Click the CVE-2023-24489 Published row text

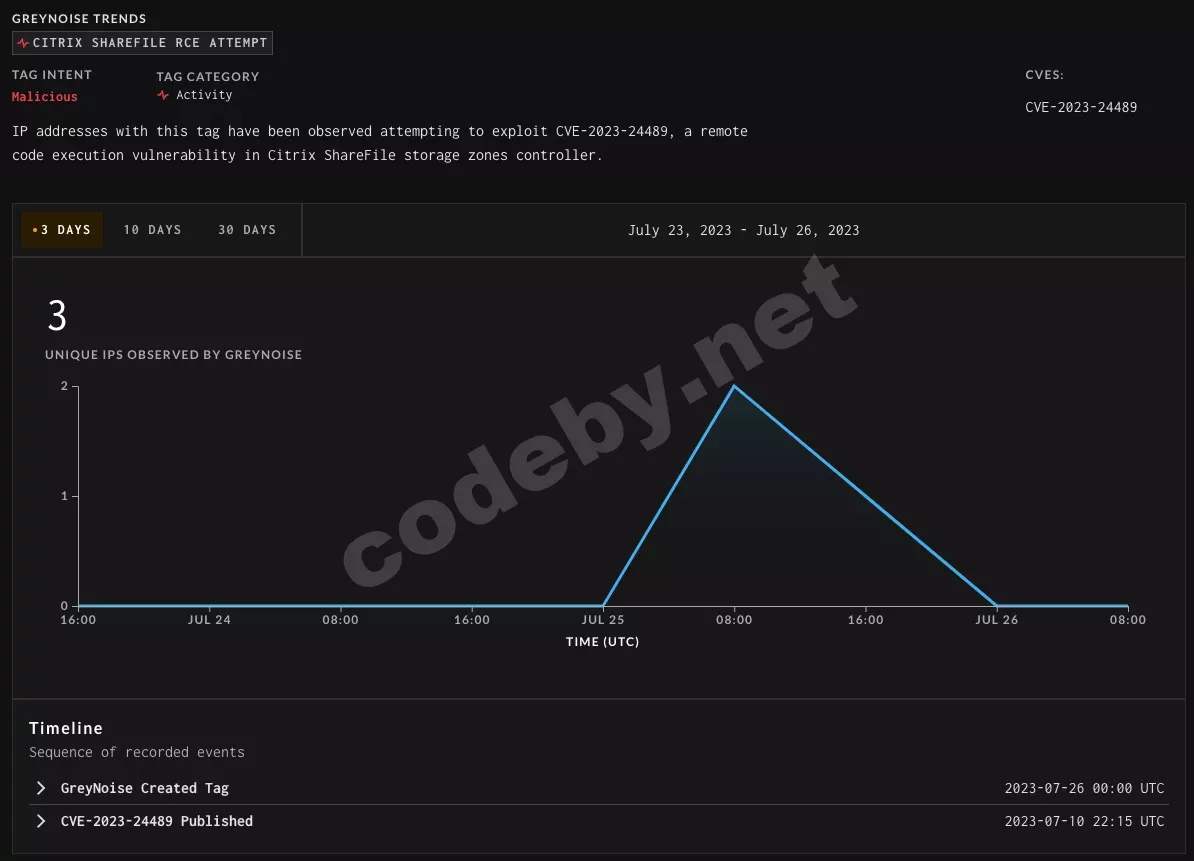click(x=157, y=821)
